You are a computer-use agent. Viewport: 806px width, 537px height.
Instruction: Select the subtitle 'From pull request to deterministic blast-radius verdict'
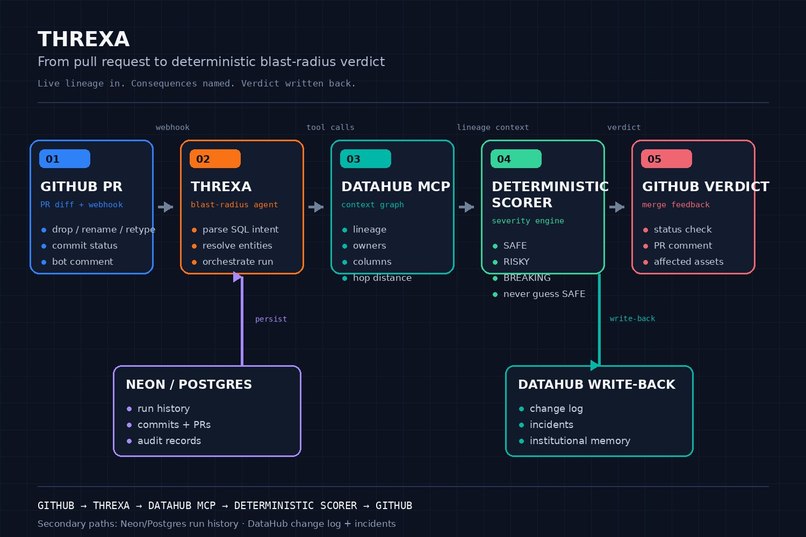click(211, 62)
